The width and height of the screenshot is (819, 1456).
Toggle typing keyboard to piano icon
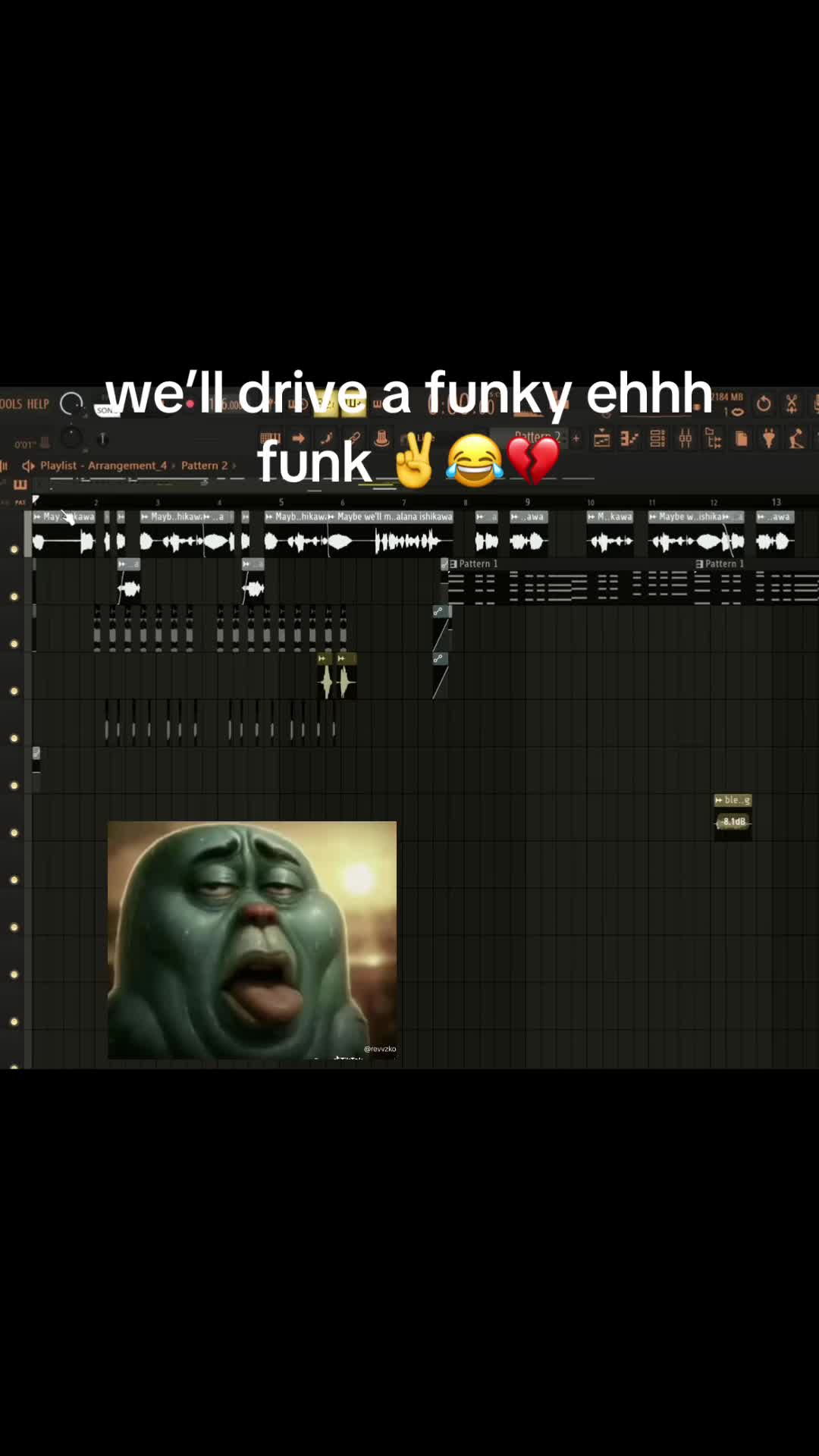[270, 438]
